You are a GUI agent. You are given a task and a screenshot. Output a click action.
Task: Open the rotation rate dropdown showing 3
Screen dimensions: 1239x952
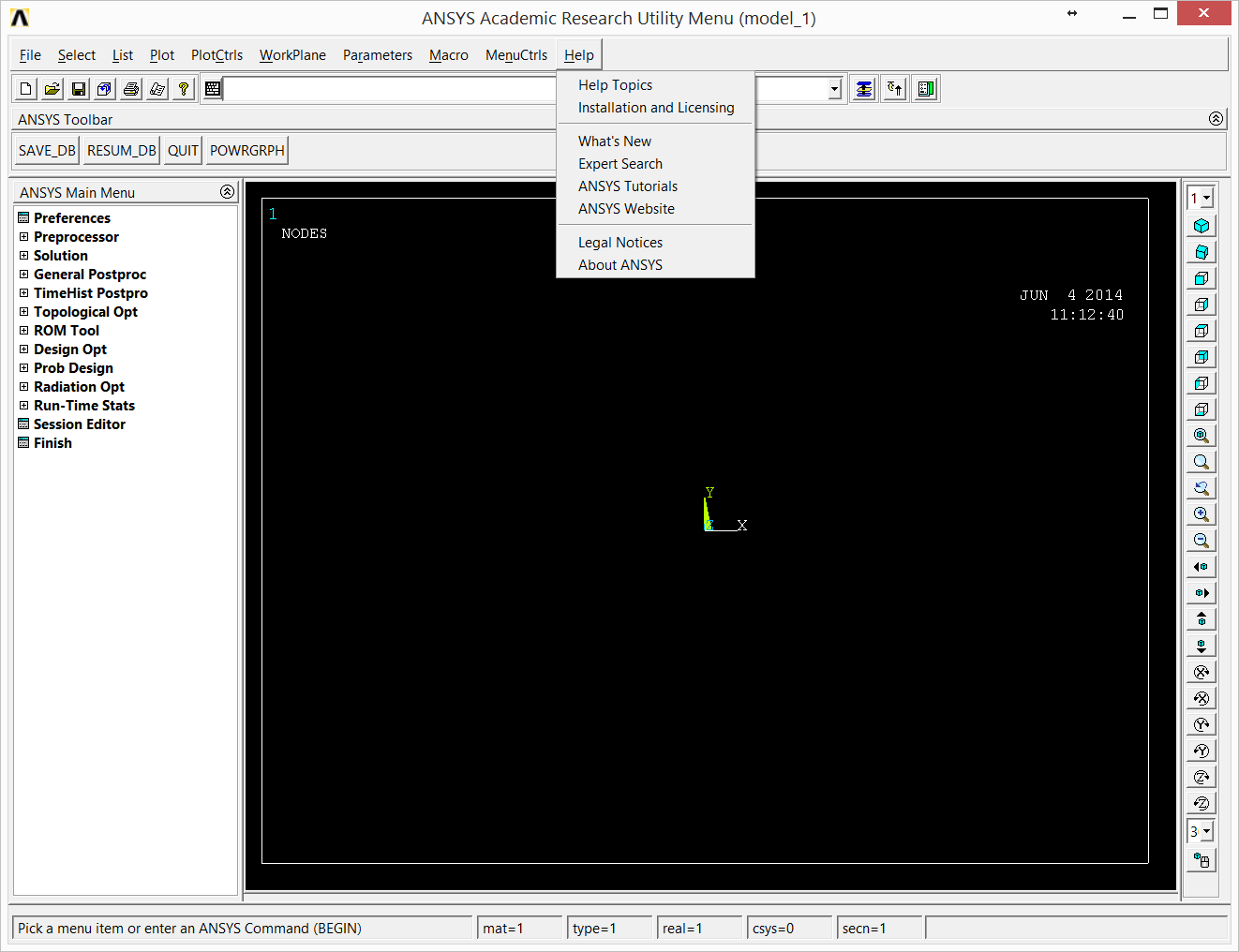1207,832
